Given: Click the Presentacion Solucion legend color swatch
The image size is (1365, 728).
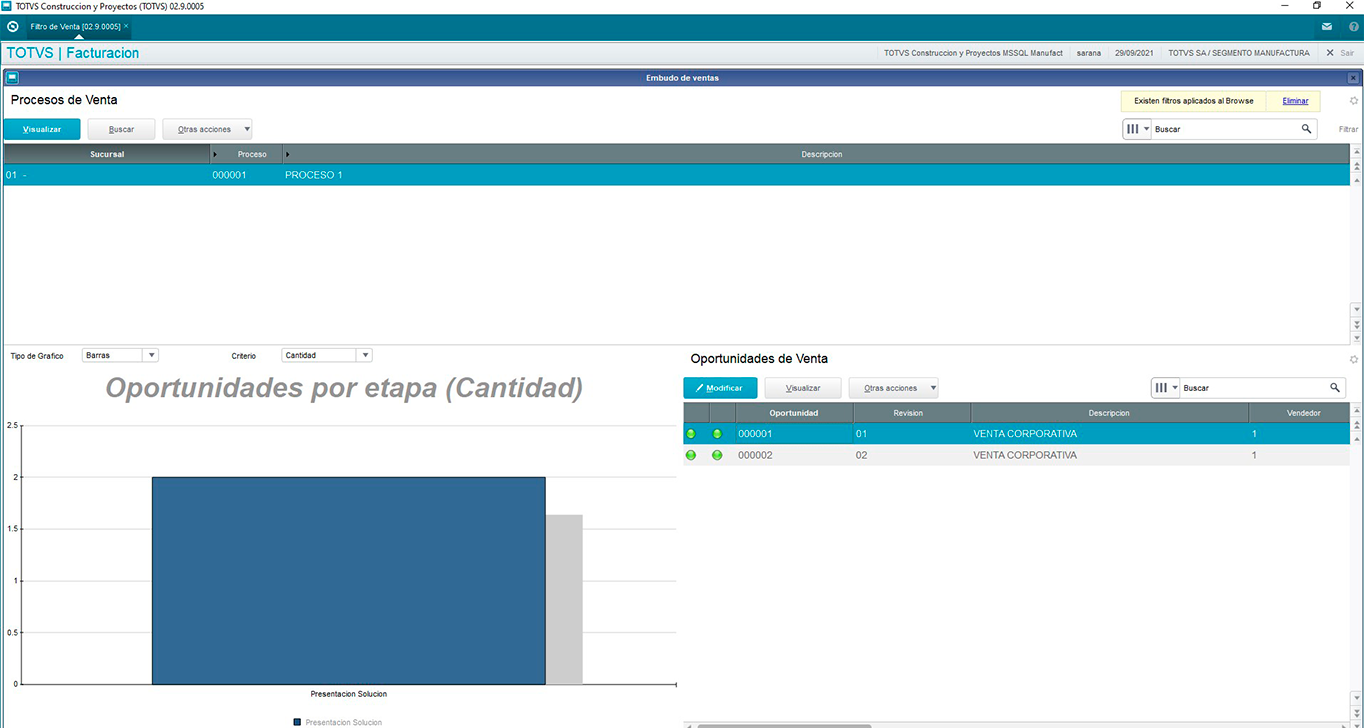Looking at the screenshot, I should (x=297, y=722).
